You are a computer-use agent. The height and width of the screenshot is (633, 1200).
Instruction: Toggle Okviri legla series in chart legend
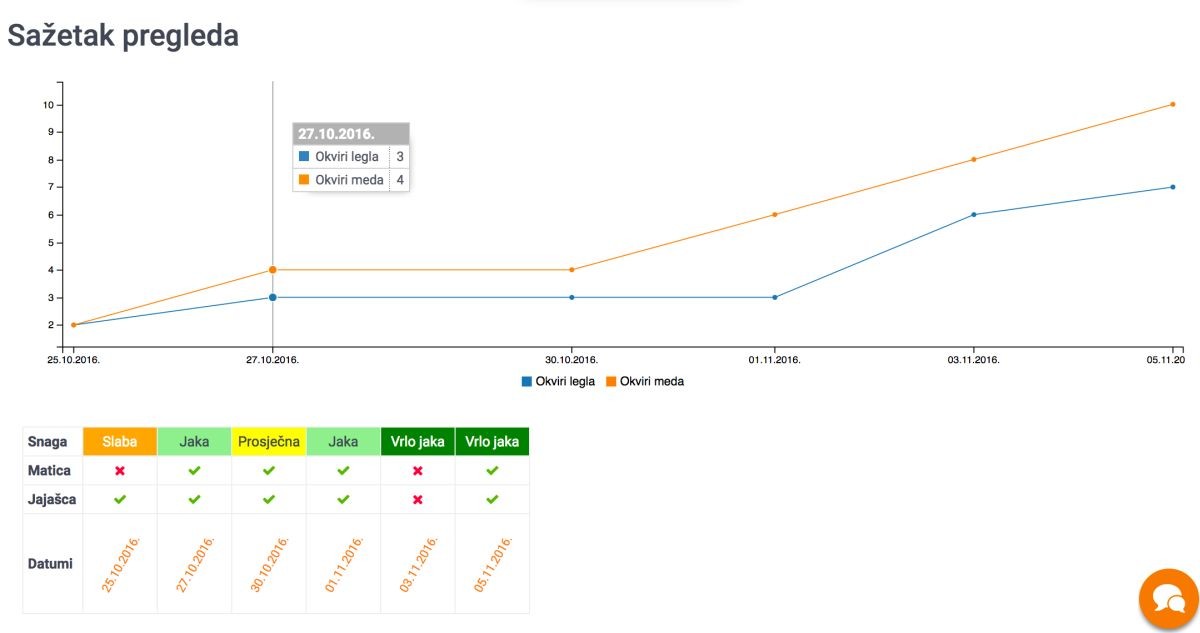[x=566, y=381]
